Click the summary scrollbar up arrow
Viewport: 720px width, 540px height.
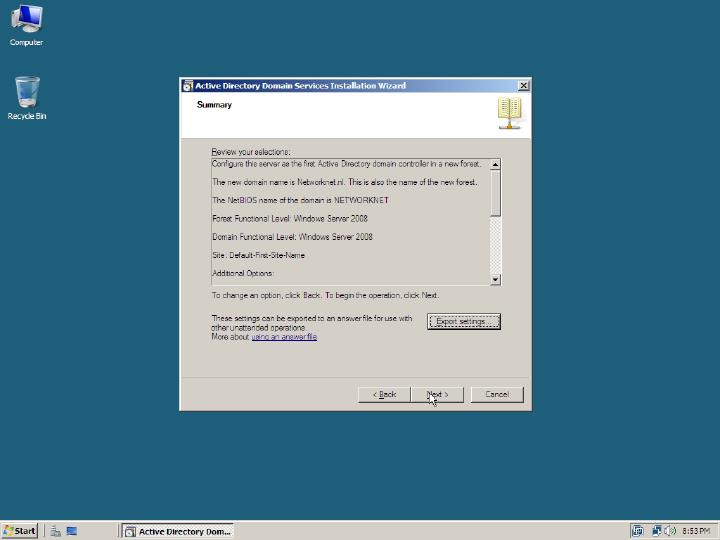(495, 164)
